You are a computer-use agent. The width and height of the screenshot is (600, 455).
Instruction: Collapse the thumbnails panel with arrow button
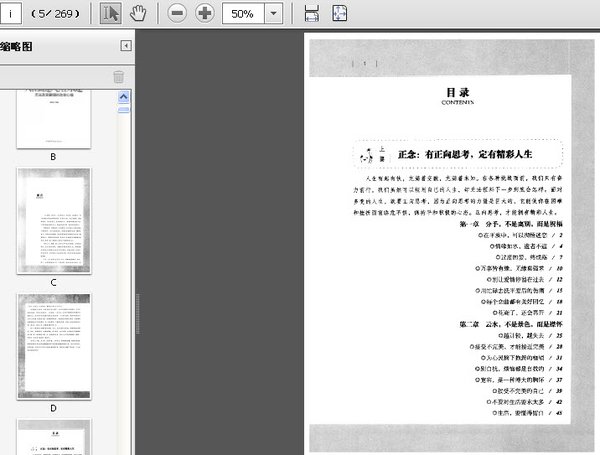126,46
